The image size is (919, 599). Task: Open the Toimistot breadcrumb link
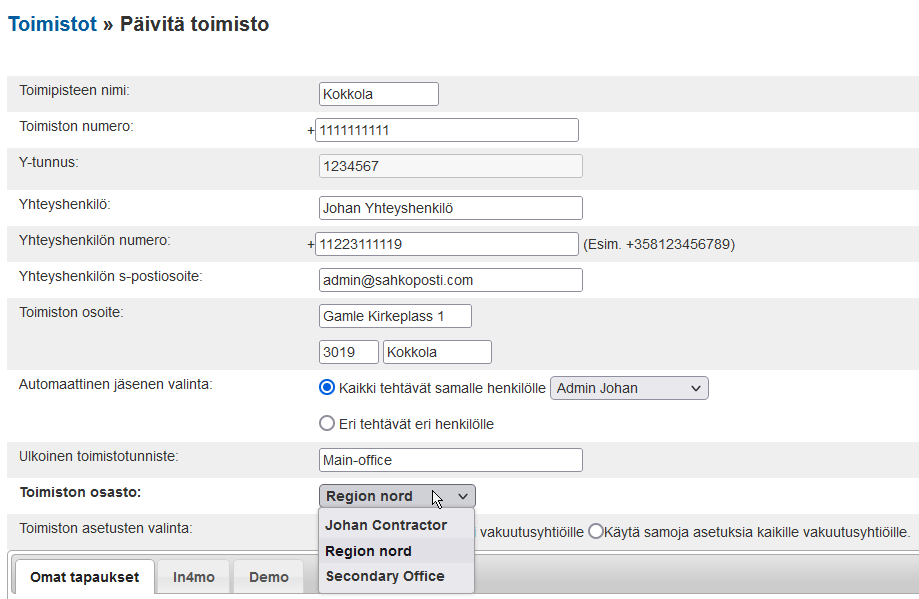[52, 24]
